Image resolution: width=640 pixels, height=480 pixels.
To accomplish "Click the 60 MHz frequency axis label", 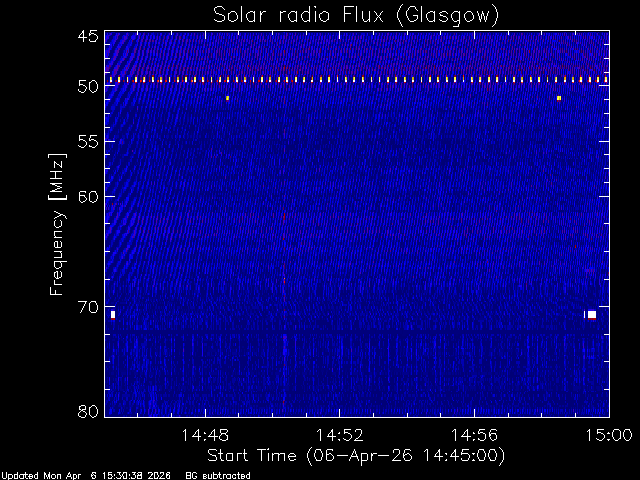I will [x=88, y=197].
